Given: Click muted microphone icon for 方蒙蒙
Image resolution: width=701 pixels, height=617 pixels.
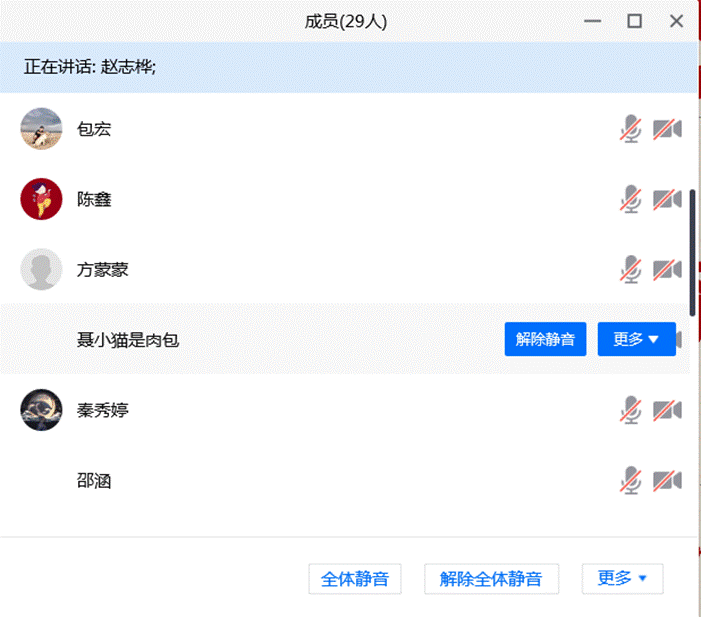Looking at the screenshot, I should pos(630,269).
